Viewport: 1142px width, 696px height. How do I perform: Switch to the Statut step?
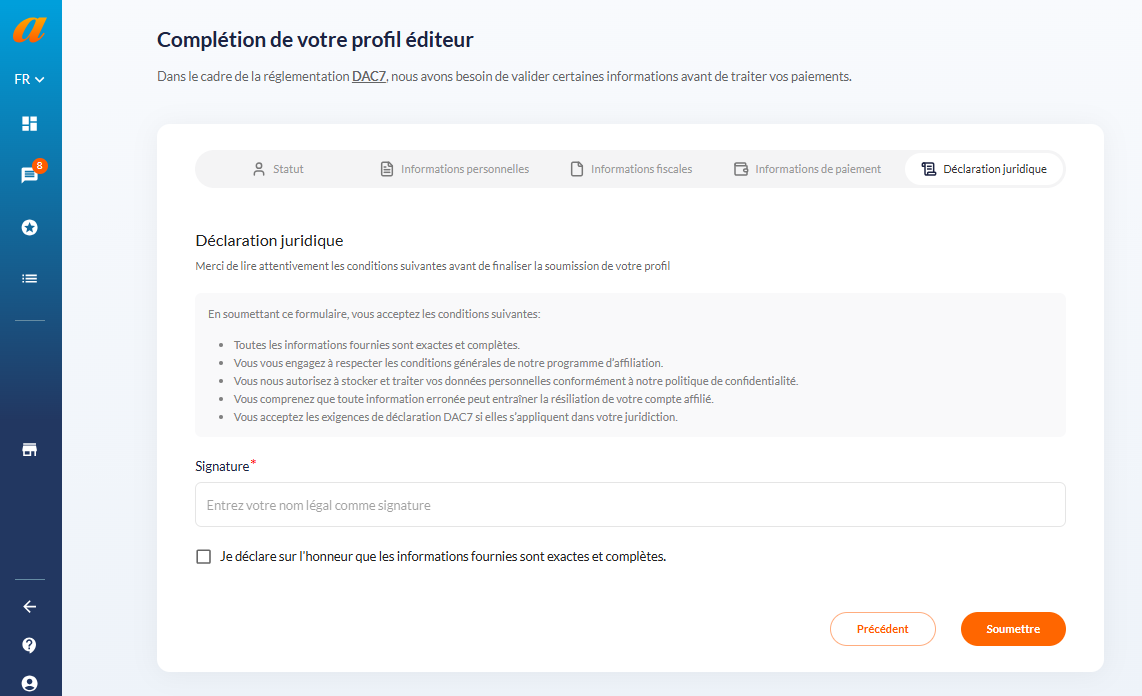click(x=278, y=169)
